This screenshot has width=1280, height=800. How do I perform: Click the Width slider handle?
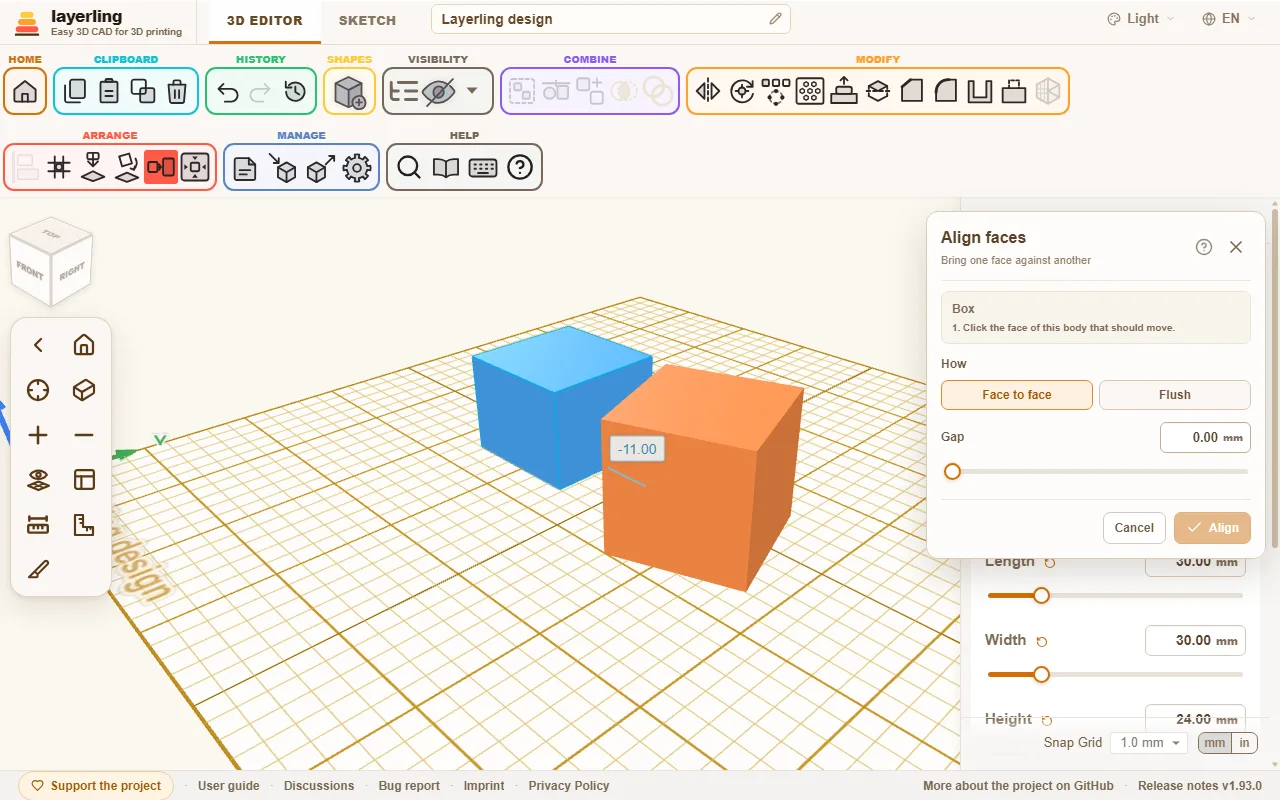click(x=1041, y=675)
